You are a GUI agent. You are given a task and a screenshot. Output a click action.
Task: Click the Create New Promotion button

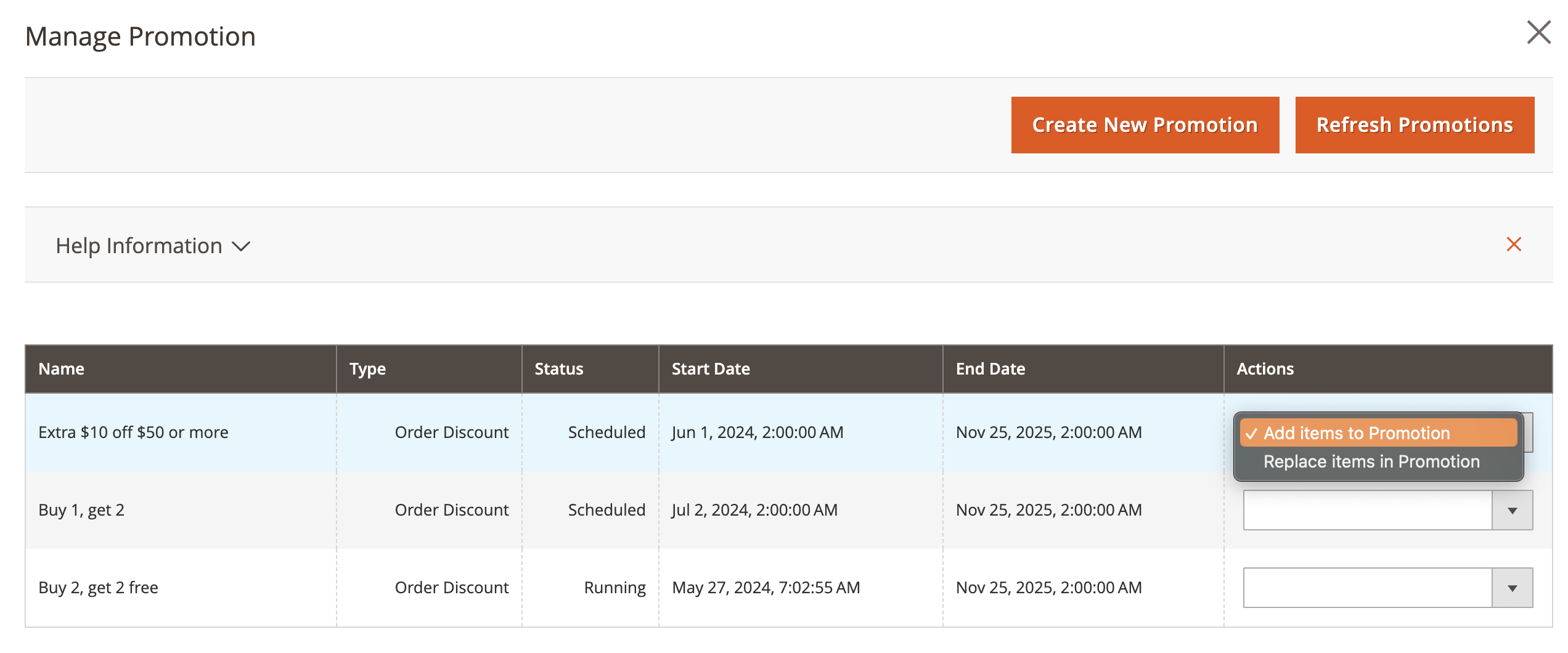tap(1145, 125)
